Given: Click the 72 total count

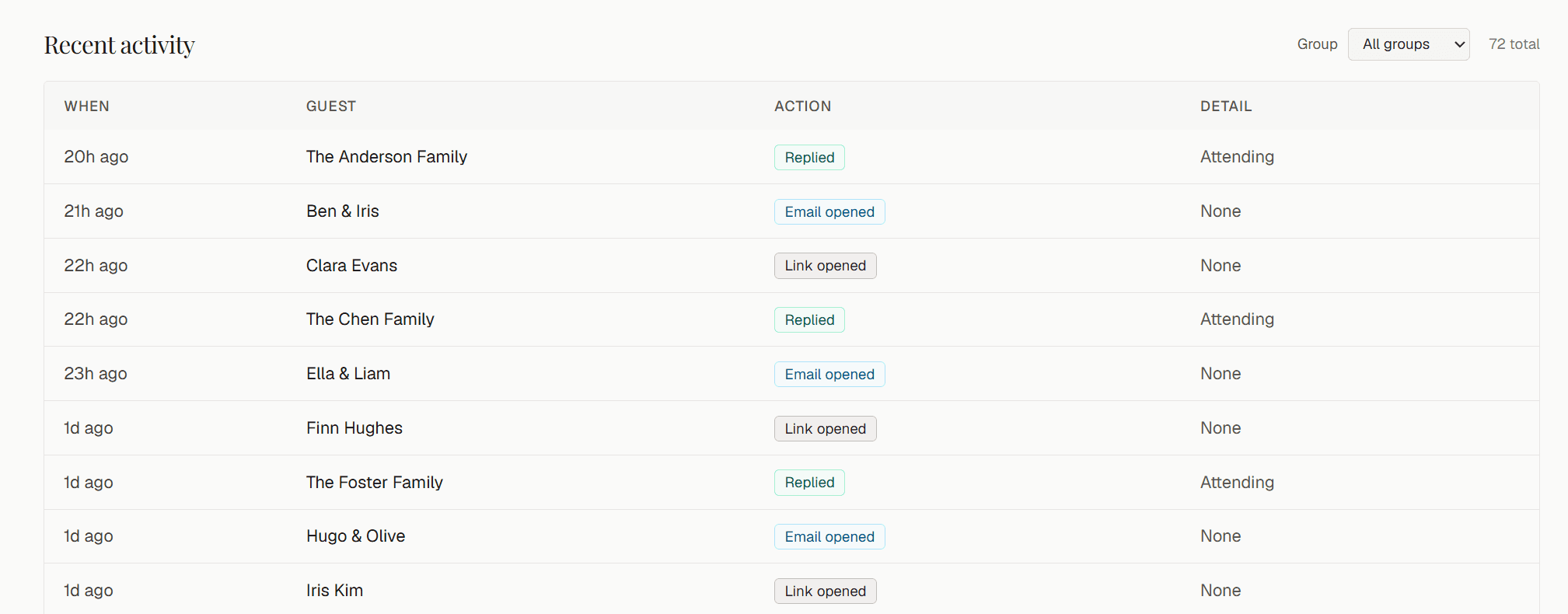Looking at the screenshot, I should point(1514,44).
